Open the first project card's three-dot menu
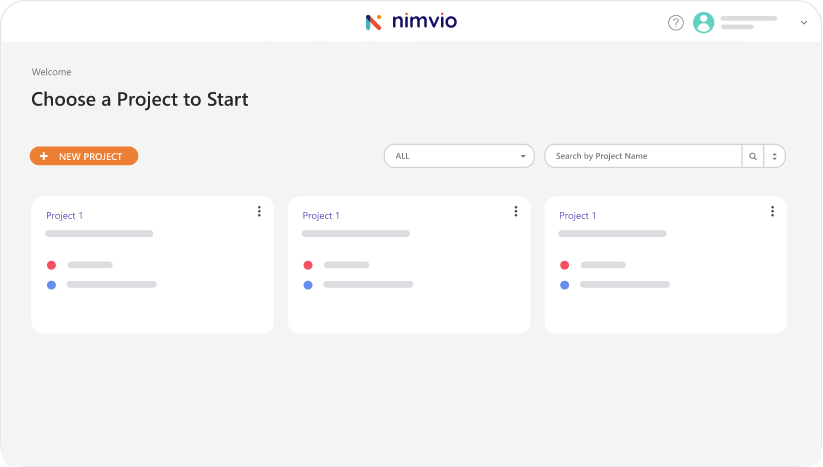 tap(259, 211)
